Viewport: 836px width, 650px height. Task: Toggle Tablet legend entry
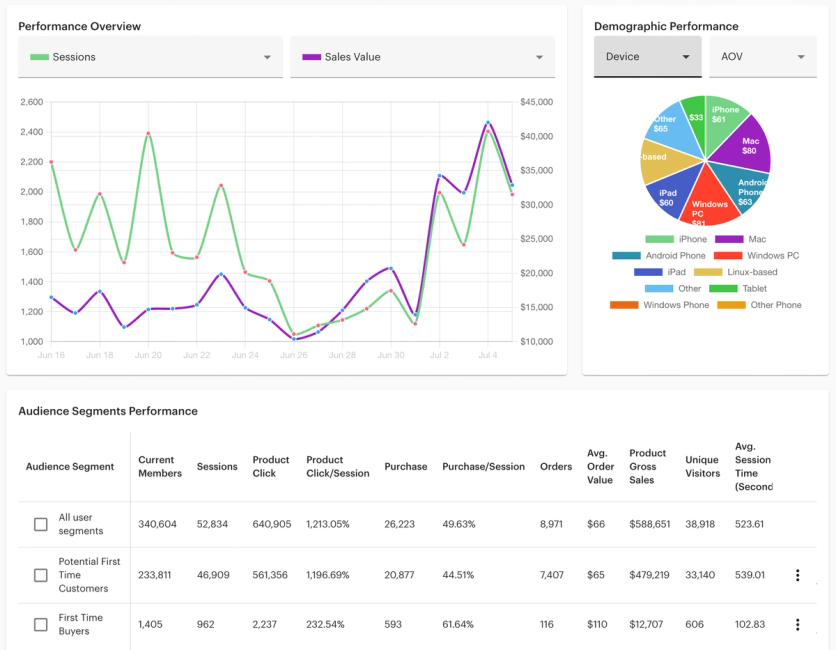point(738,289)
